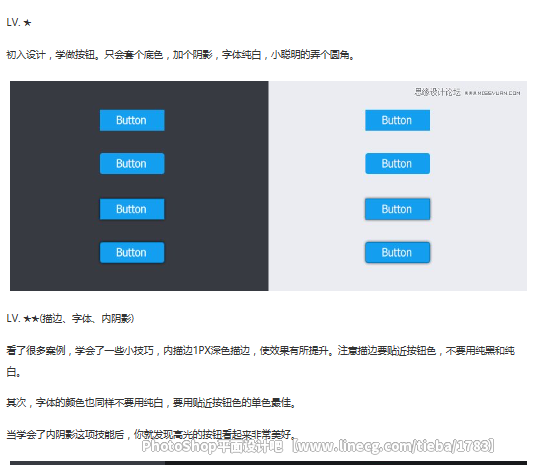Click the top Button on the light panel
The width and height of the screenshot is (550, 465).
(x=397, y=120)
